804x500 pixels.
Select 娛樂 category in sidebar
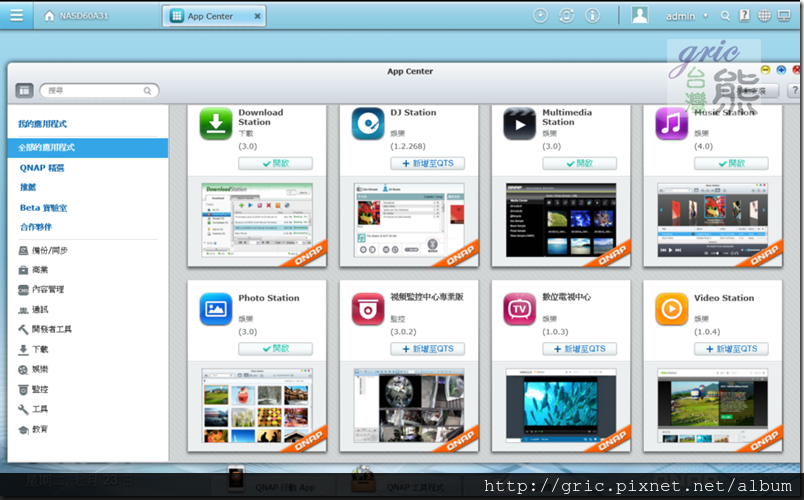point(33,369)
